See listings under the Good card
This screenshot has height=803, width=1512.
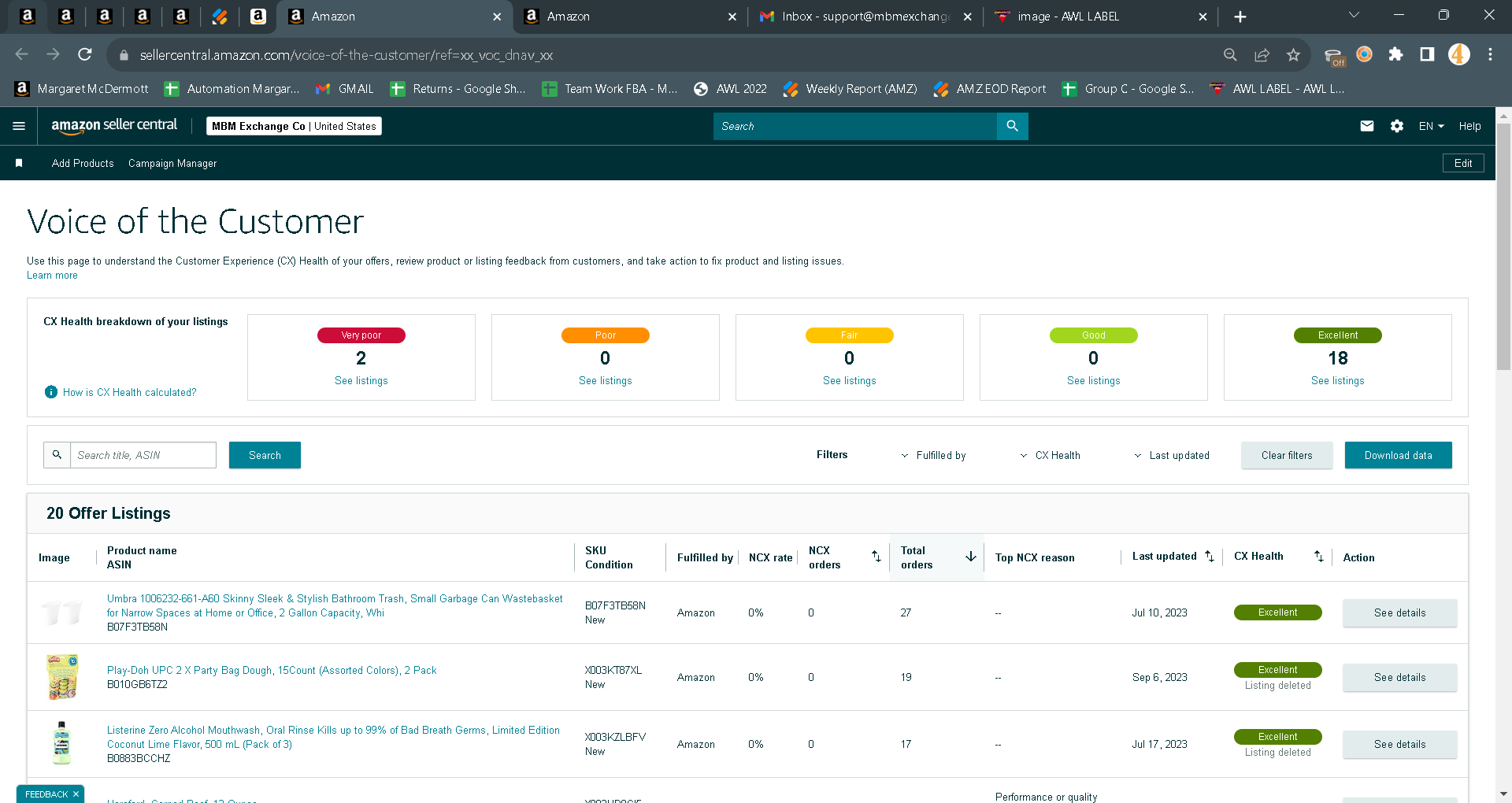click(x=1094, y=380)
